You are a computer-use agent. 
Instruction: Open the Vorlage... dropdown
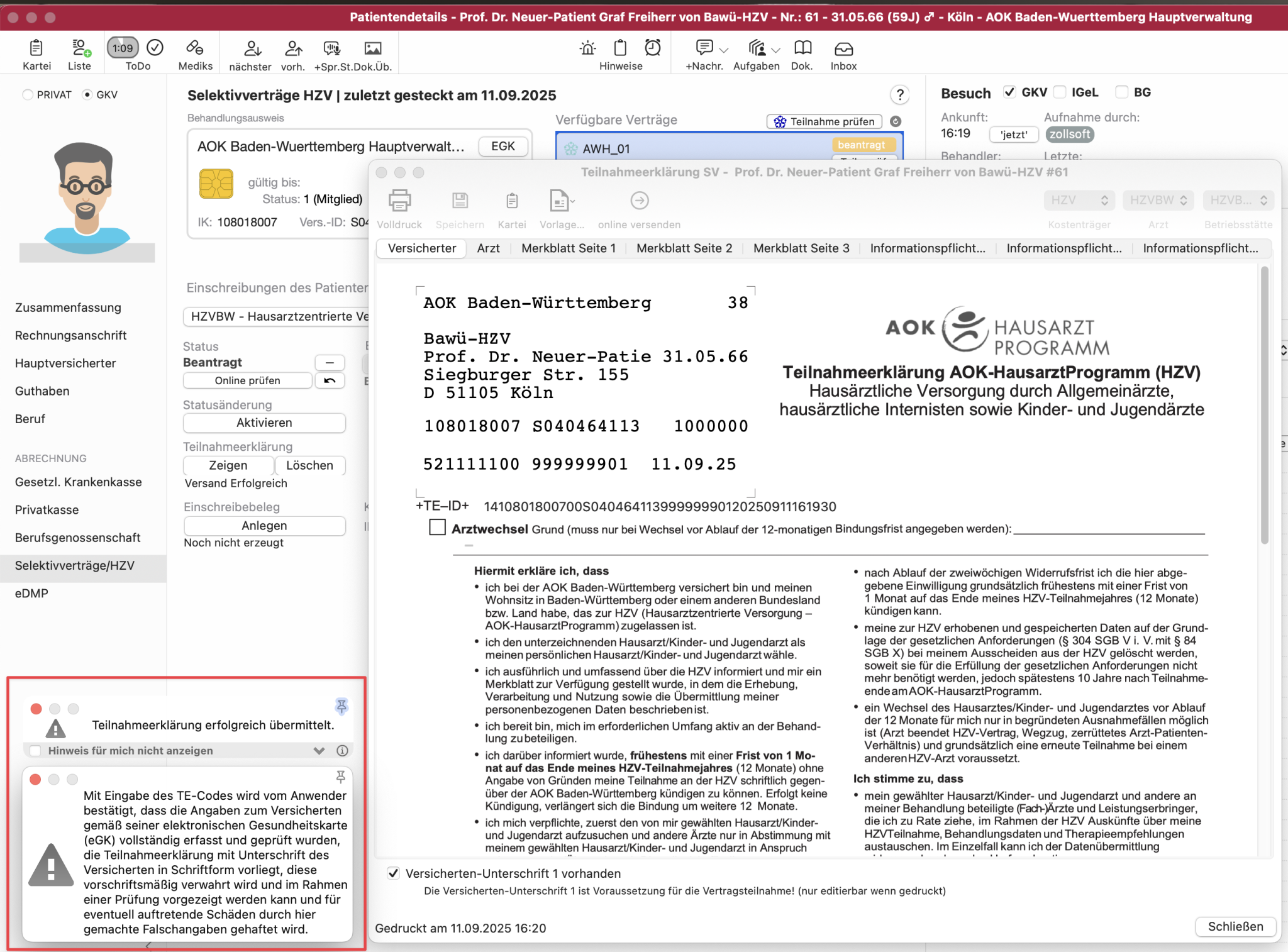[561, 201]
